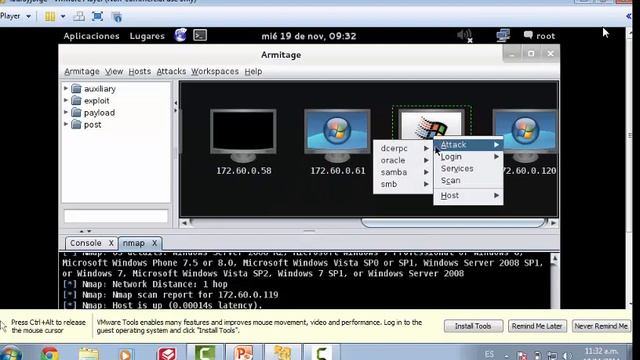Screen dimensions: 640x360
Task: Close the Console tab
Action: (111, 243)
